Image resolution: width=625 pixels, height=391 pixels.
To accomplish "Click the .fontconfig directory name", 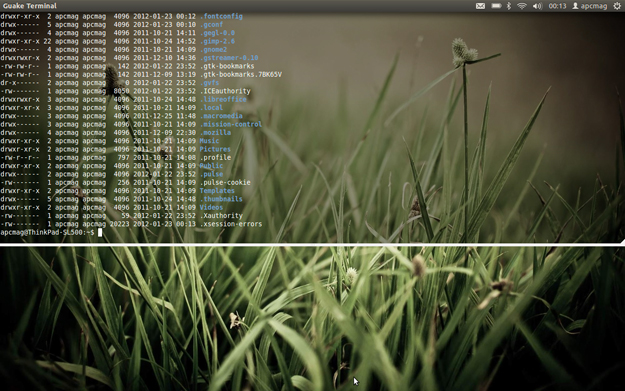I will (x=221, y=16).
